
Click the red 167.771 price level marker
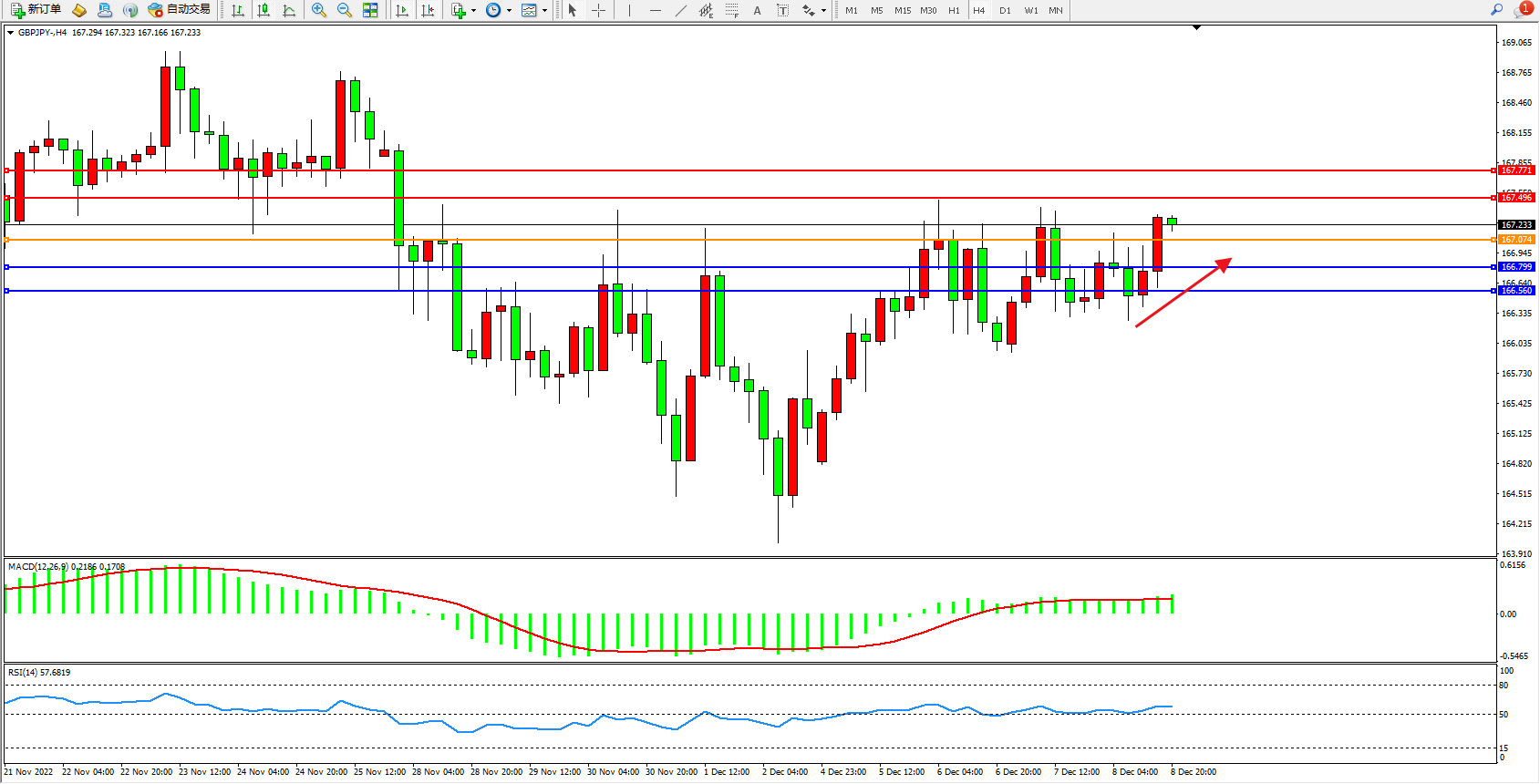click(1516, 170)
